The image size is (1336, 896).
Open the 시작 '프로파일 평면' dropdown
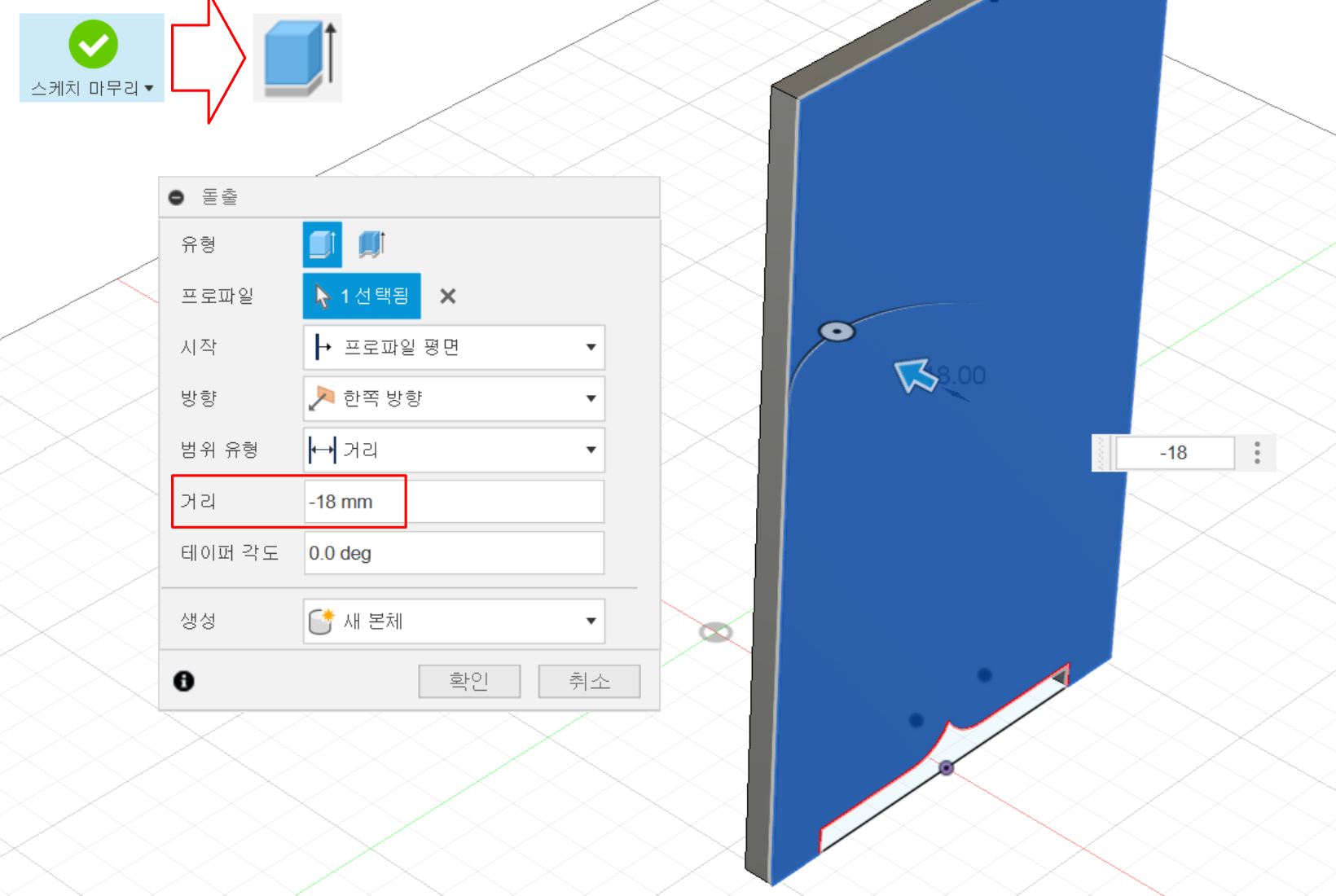(x=454, y=348)
